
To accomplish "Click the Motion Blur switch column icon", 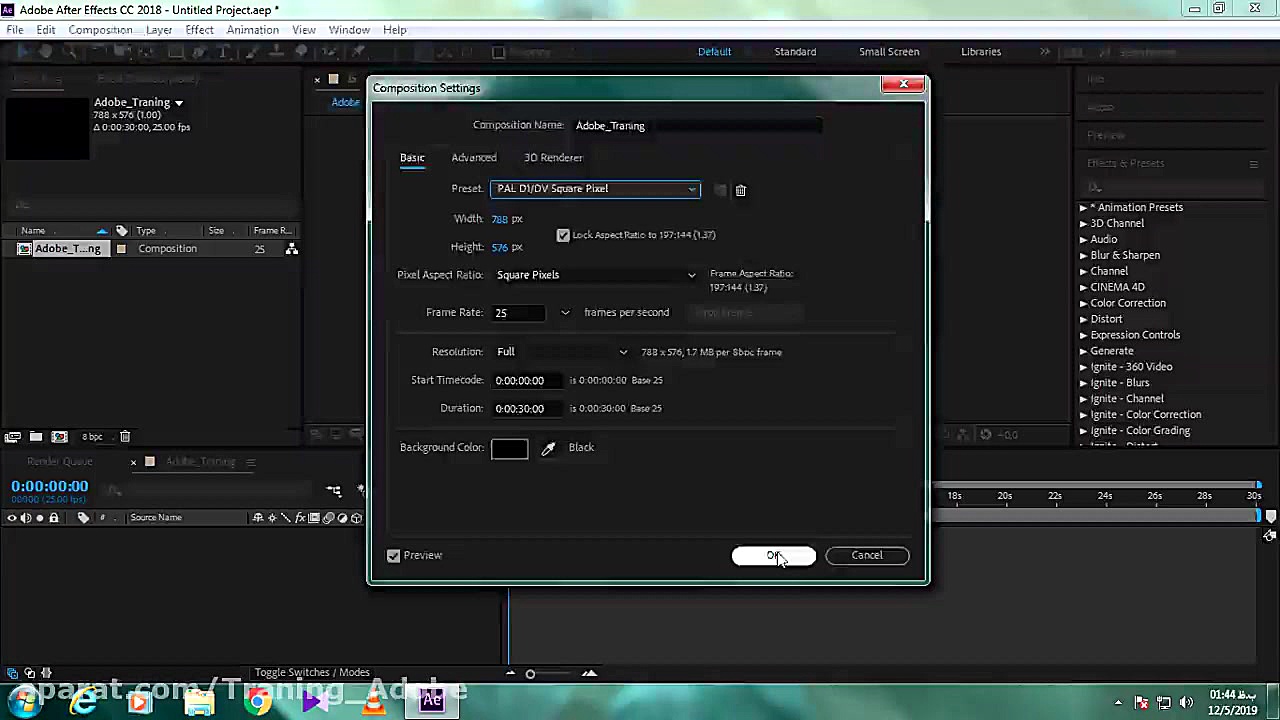I will coord(328,518).
